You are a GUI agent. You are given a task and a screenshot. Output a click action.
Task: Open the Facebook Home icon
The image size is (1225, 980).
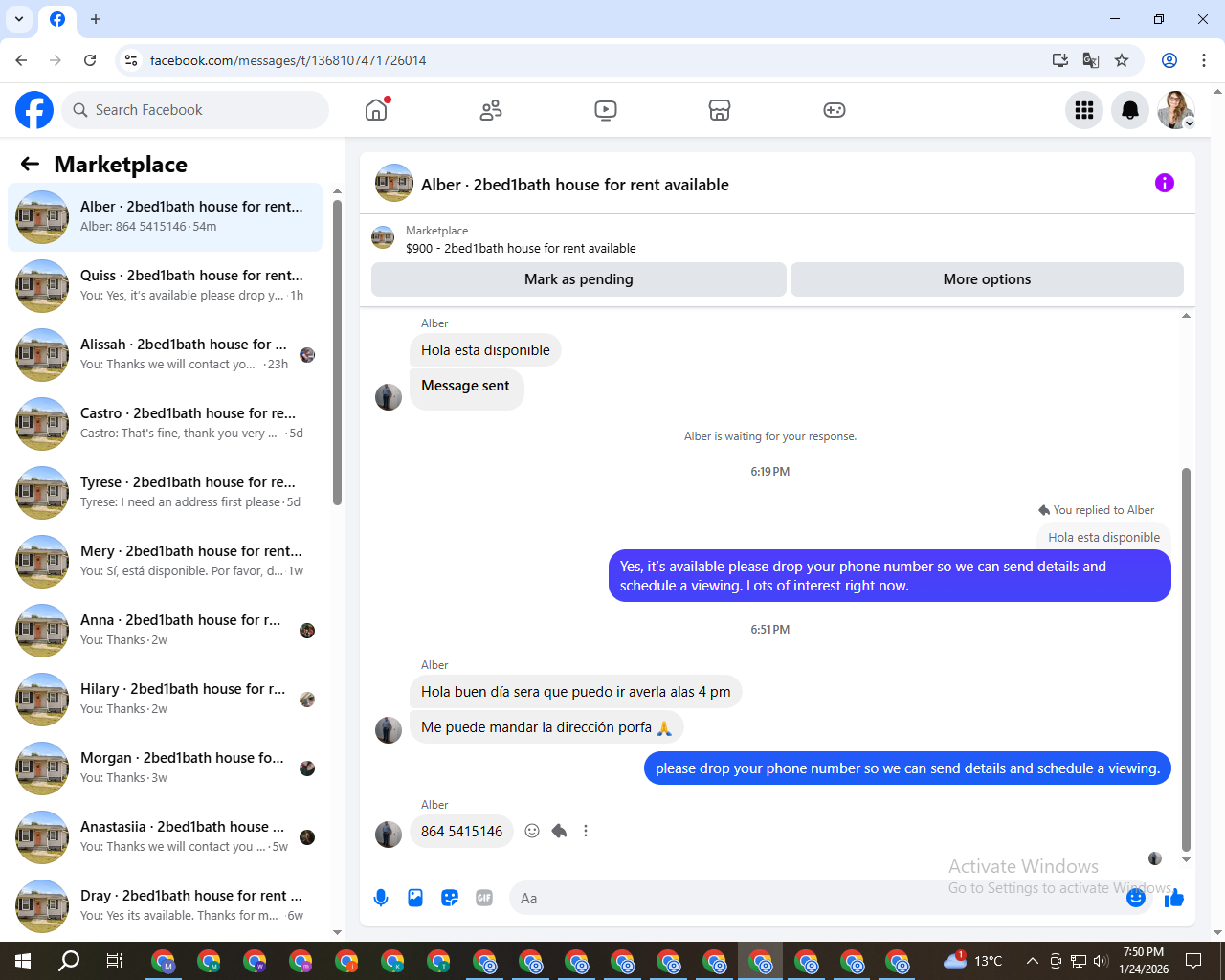pos(376,110)
